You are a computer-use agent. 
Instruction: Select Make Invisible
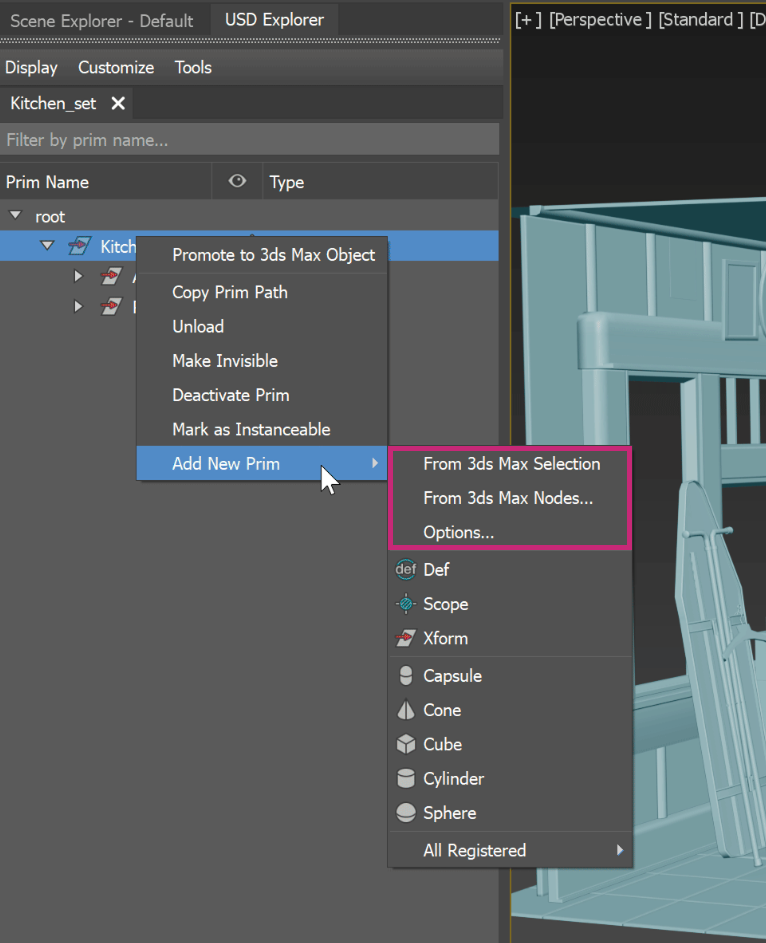[262, 361]
